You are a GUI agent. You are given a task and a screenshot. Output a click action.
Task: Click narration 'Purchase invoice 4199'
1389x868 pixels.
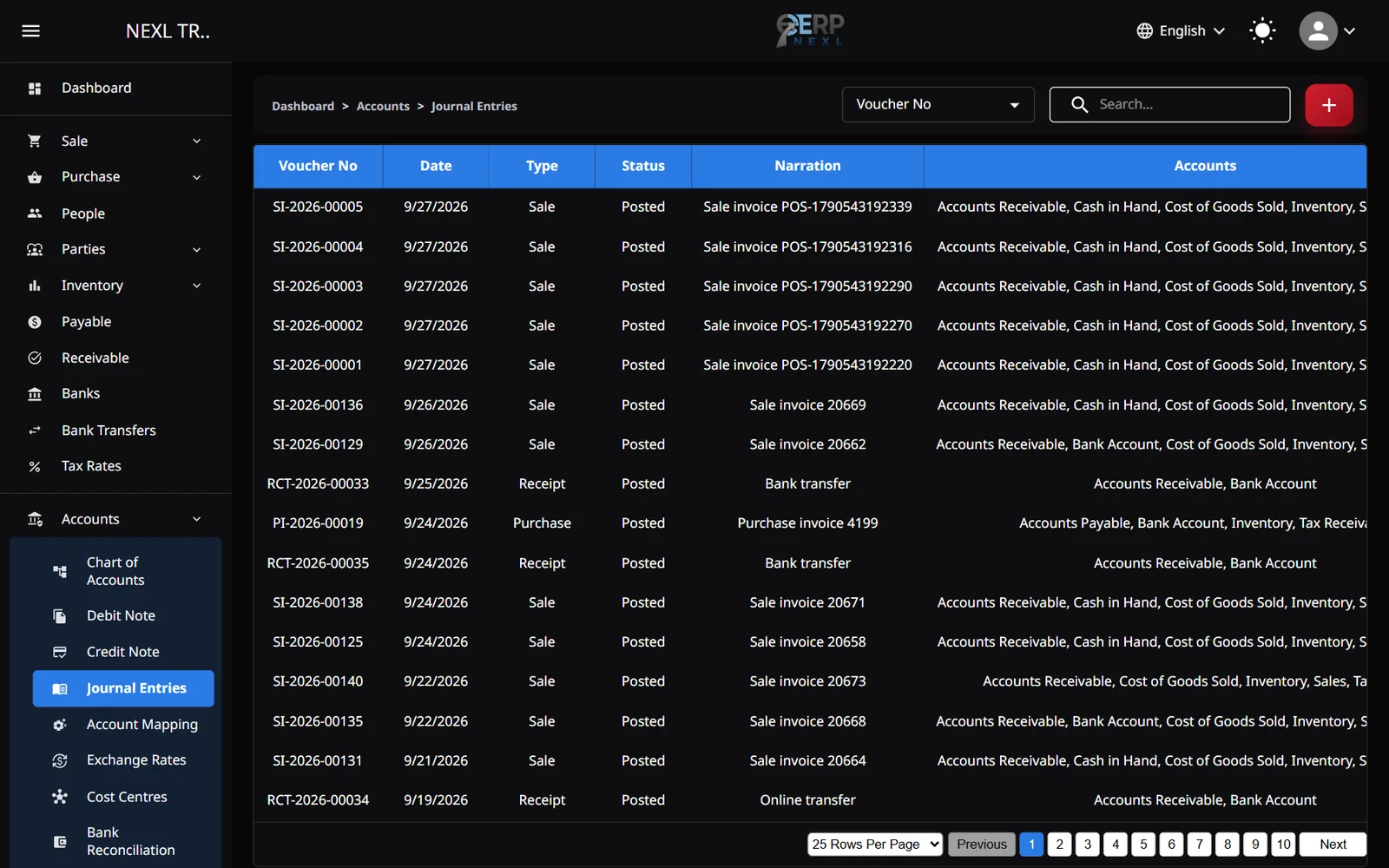(x=807, y=523)
